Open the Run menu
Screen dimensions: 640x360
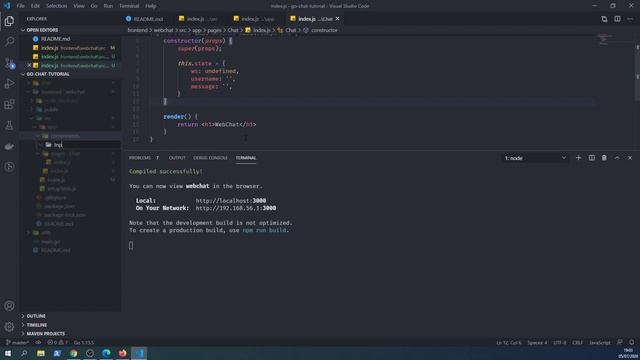pyautogui.click(x=108, y=6)
